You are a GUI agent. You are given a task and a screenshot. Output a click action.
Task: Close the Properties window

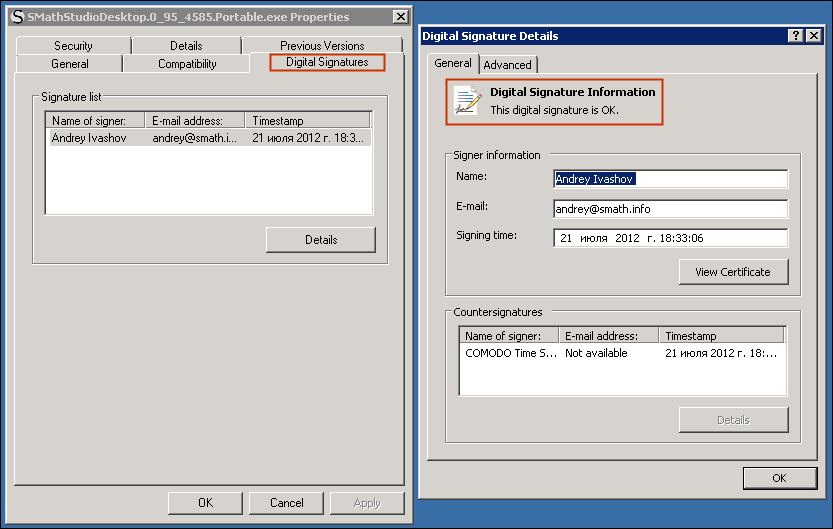coord(400,17)
